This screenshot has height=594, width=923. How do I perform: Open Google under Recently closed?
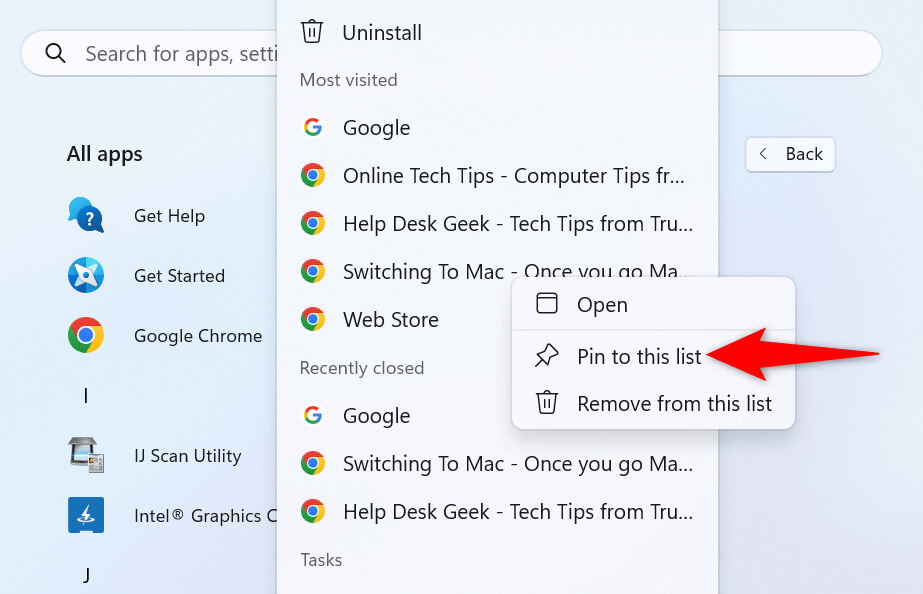coord(376,416)
